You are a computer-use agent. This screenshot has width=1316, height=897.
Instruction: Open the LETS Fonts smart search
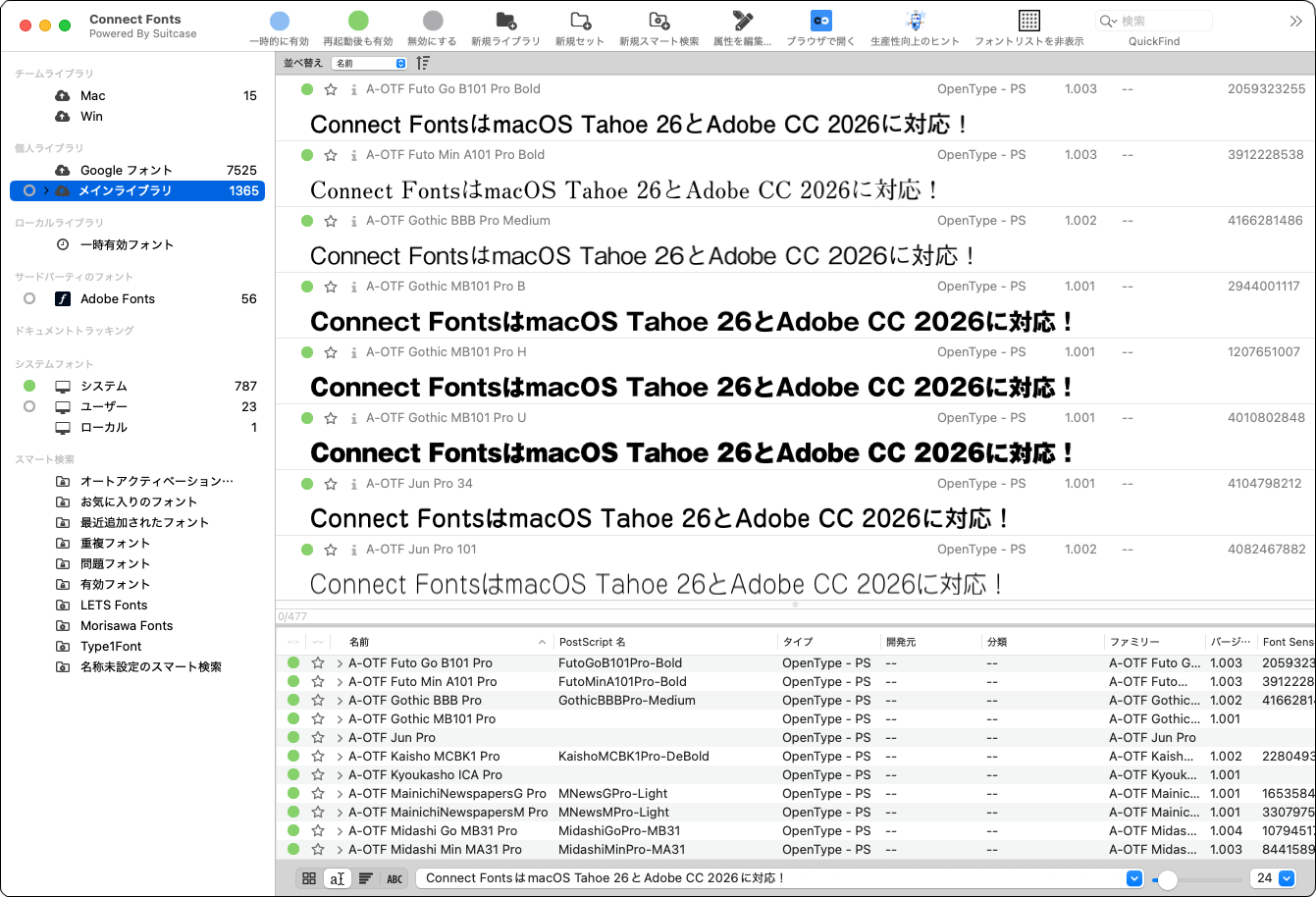137,605
